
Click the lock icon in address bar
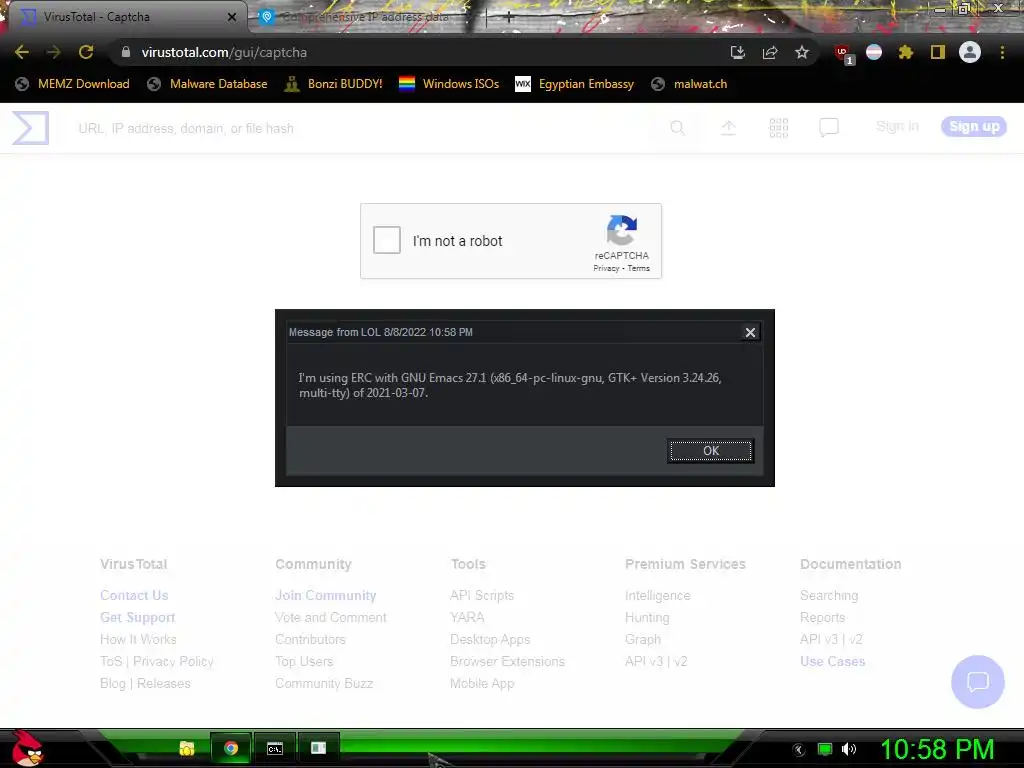pos(126,52)
